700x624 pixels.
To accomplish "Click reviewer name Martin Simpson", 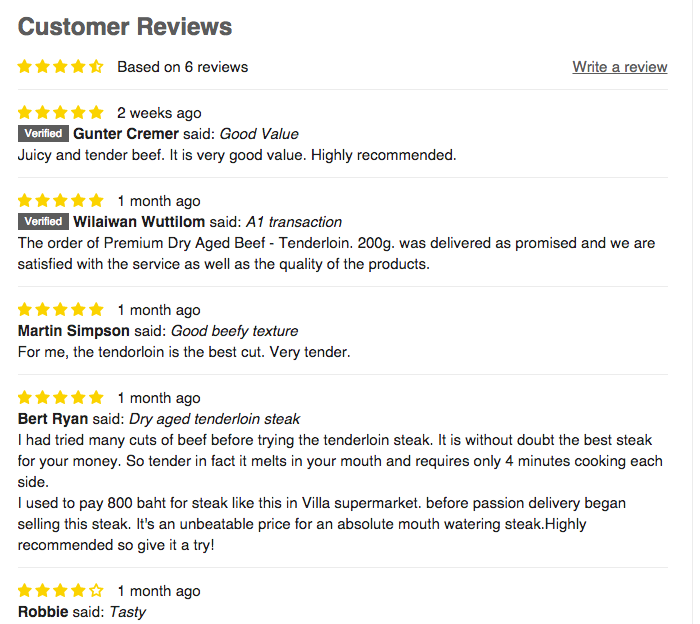I will [74, 331].
